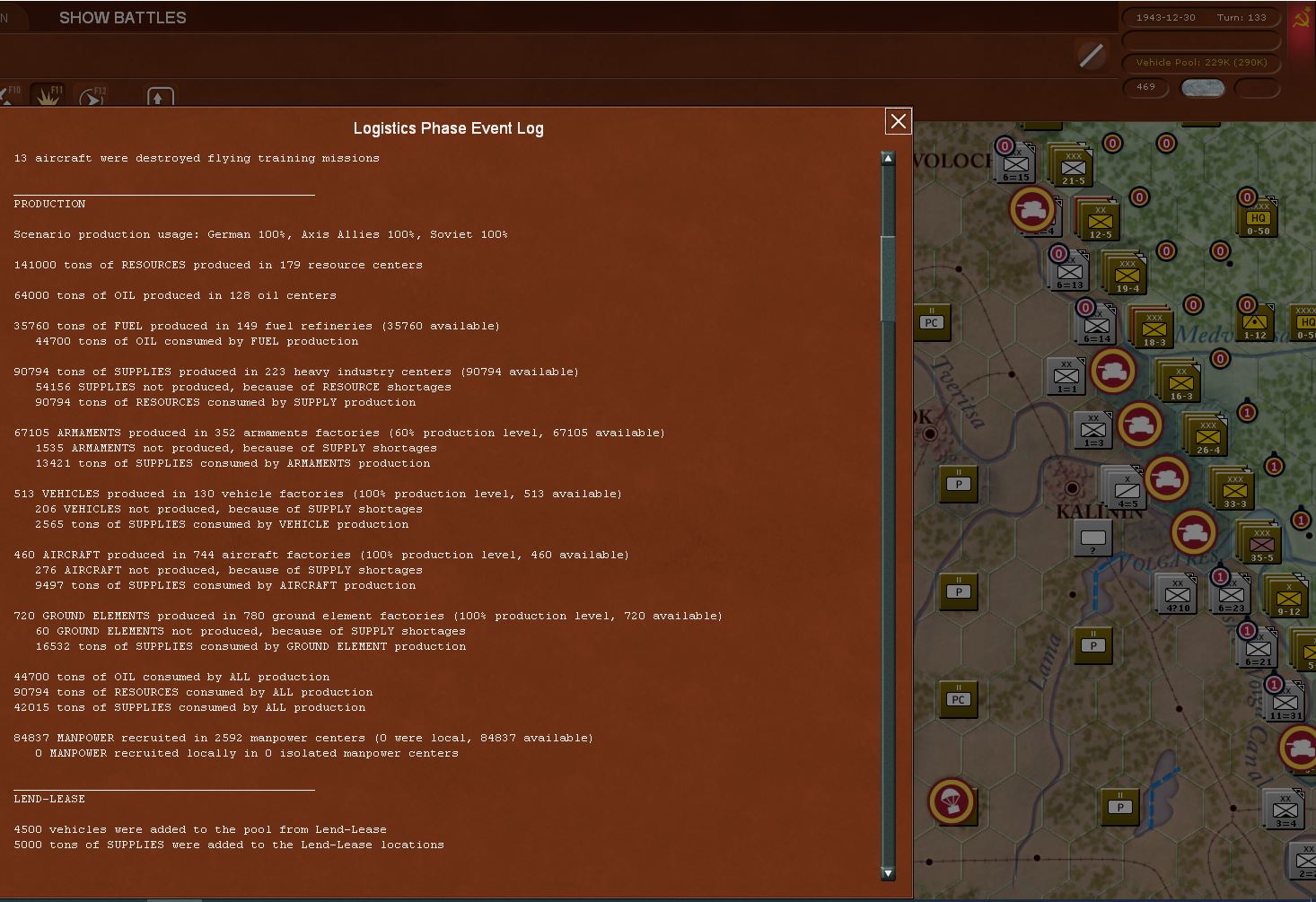
Task: Click the PRODUCTION section heading
Action: [x=49, y=204]
